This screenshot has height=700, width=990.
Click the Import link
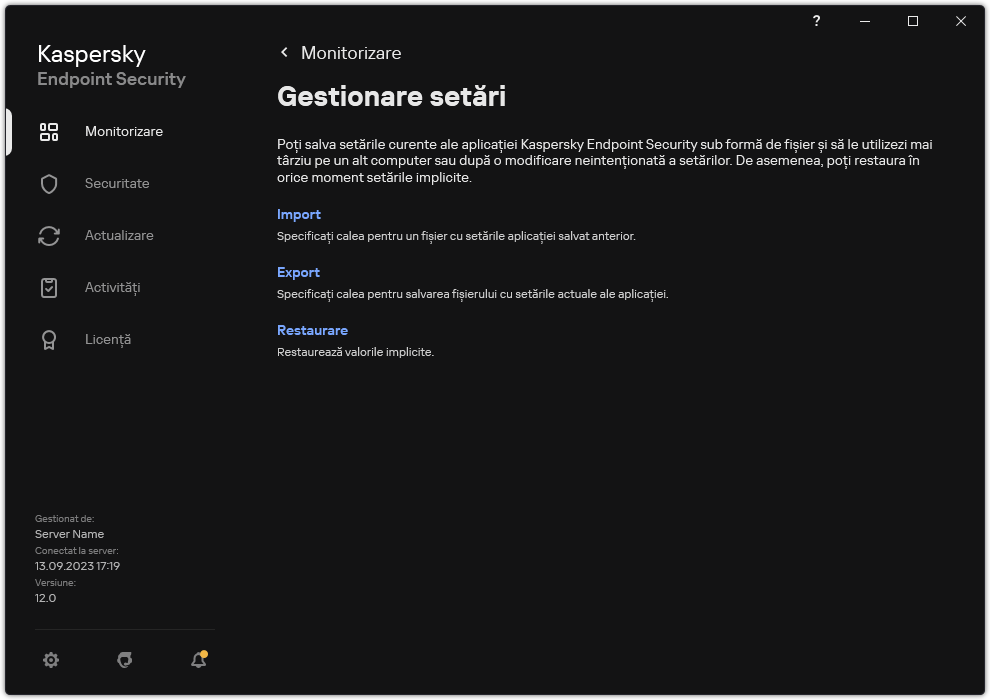[x=298, y=214]
